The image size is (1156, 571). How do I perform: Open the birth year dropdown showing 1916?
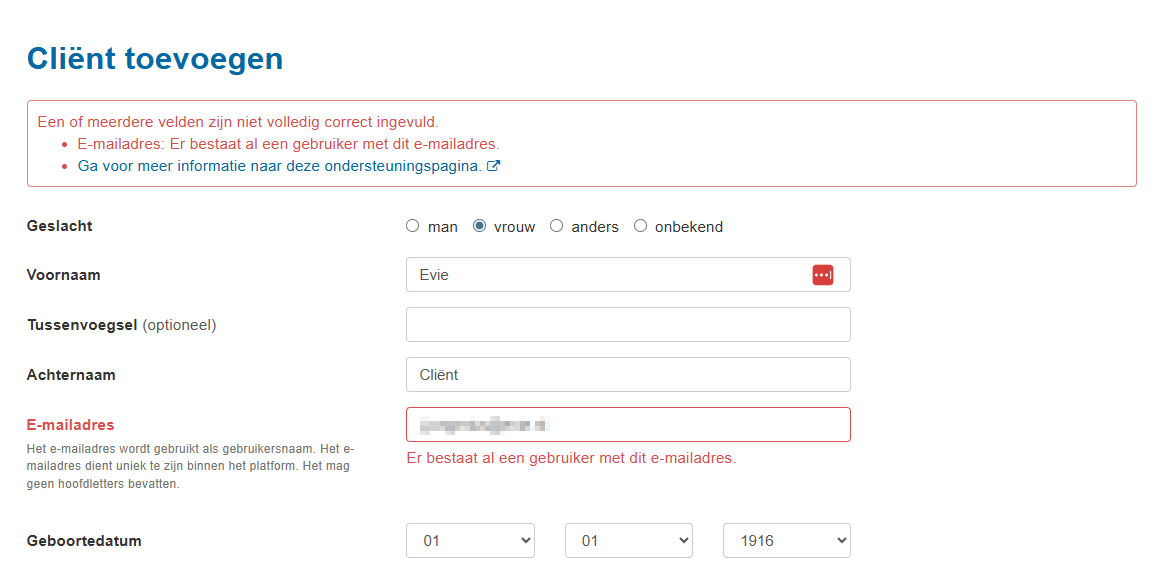pos(786,541)
